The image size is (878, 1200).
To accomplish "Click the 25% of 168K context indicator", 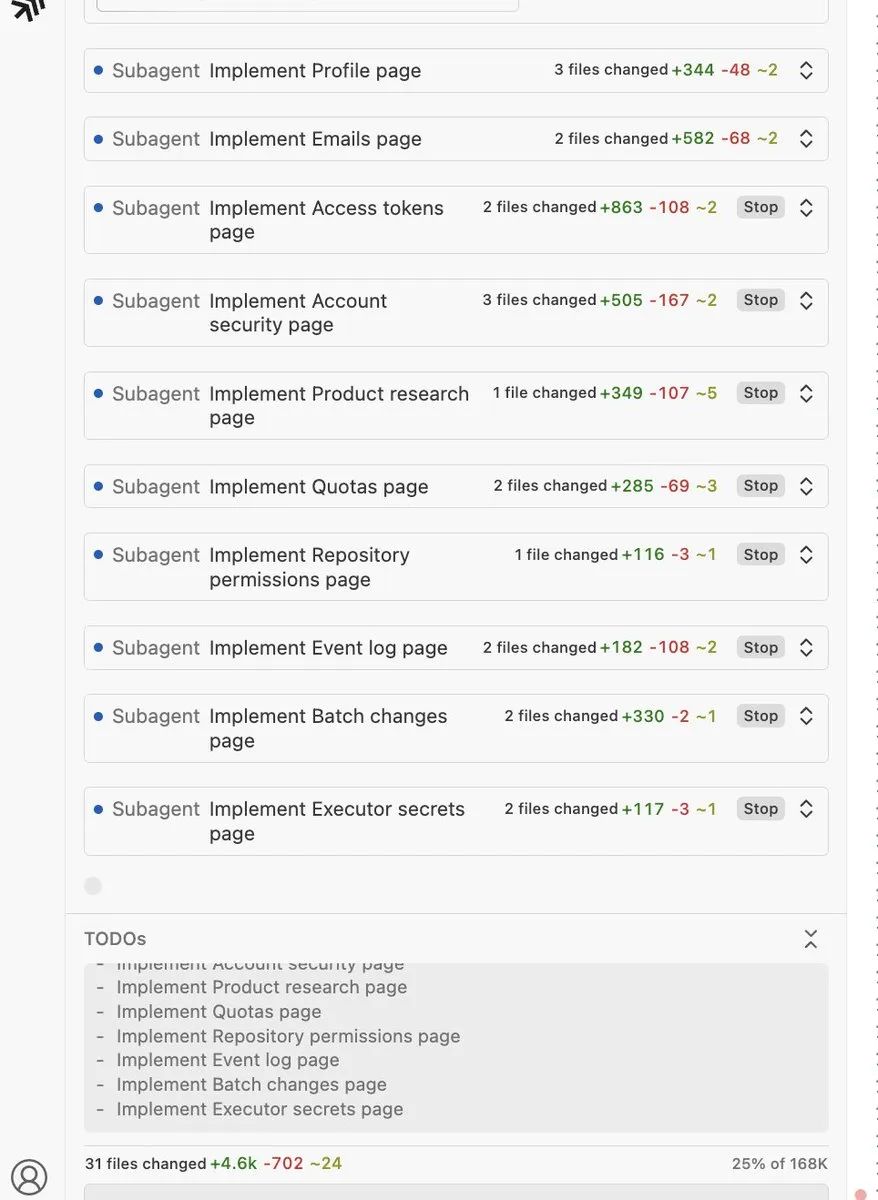I will [779, 1164].
